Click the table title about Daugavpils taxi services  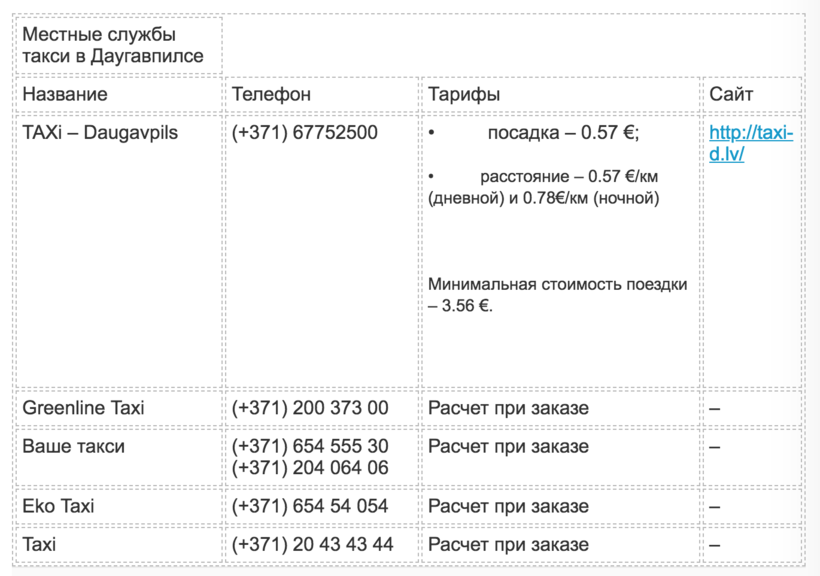point(112,45)
